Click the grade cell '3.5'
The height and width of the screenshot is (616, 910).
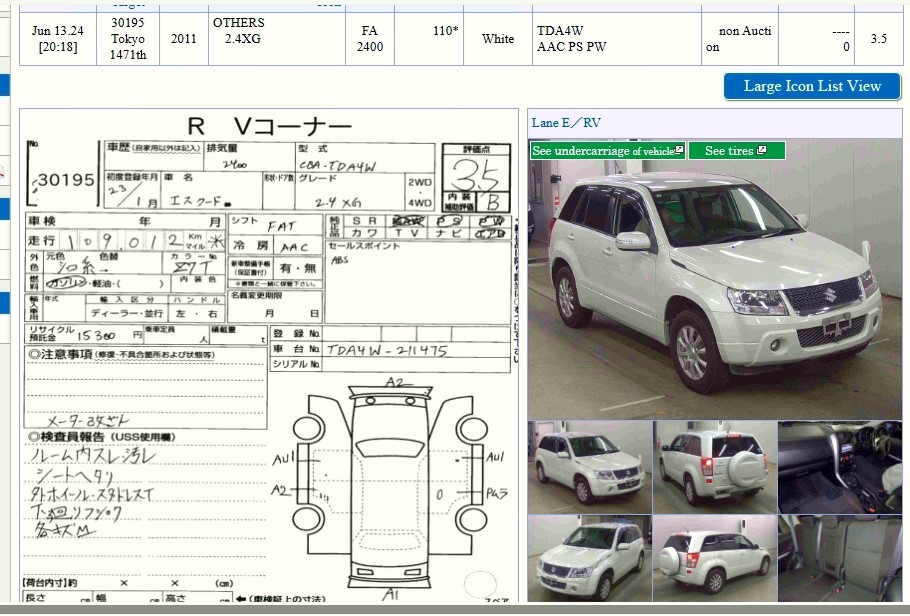click(x=879, y=39)
